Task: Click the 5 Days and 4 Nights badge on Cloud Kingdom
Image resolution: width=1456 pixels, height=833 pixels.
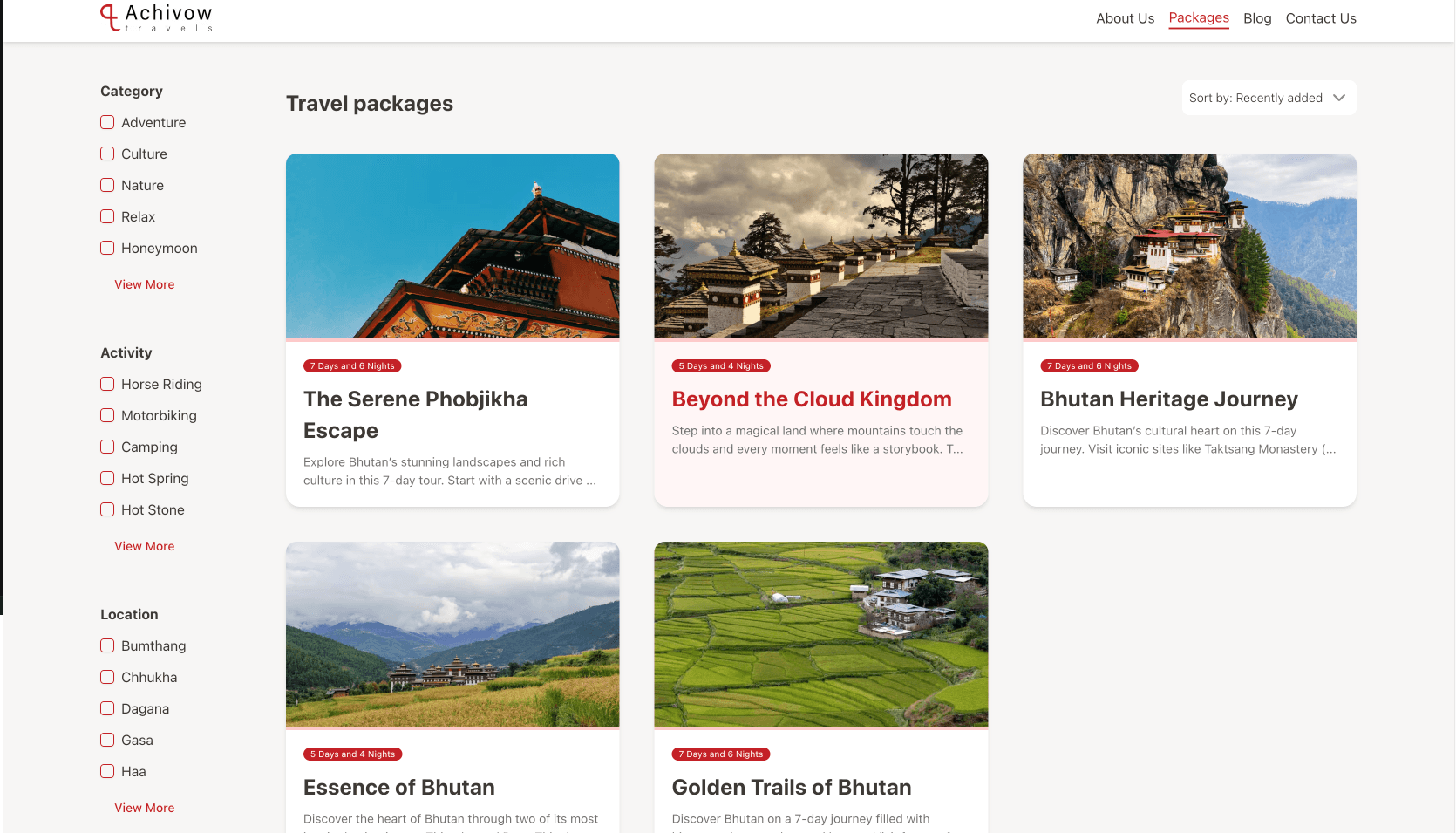Action: click(x=721, y=366)
